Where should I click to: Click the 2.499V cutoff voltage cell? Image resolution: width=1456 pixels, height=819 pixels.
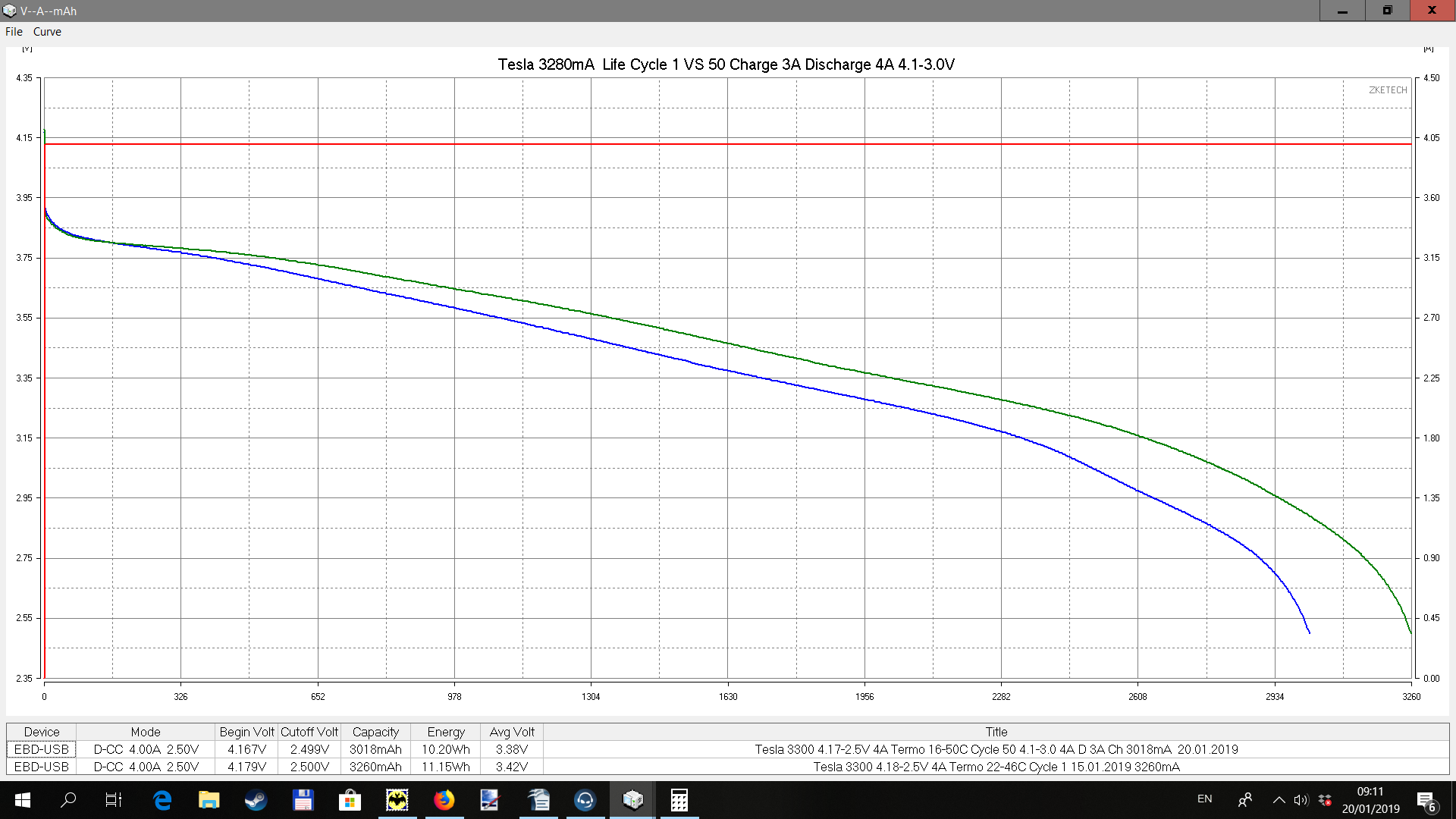point(309,749)
